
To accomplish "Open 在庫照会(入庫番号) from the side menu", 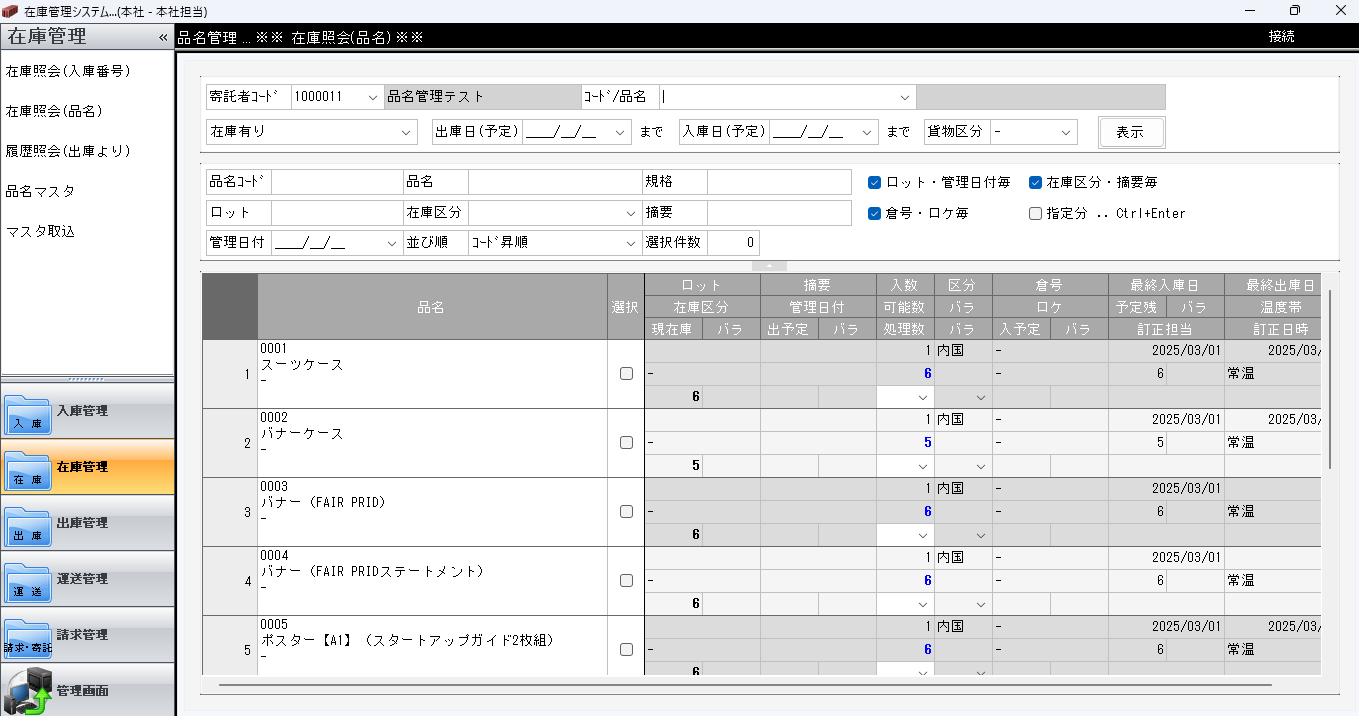I will point(68,71).
